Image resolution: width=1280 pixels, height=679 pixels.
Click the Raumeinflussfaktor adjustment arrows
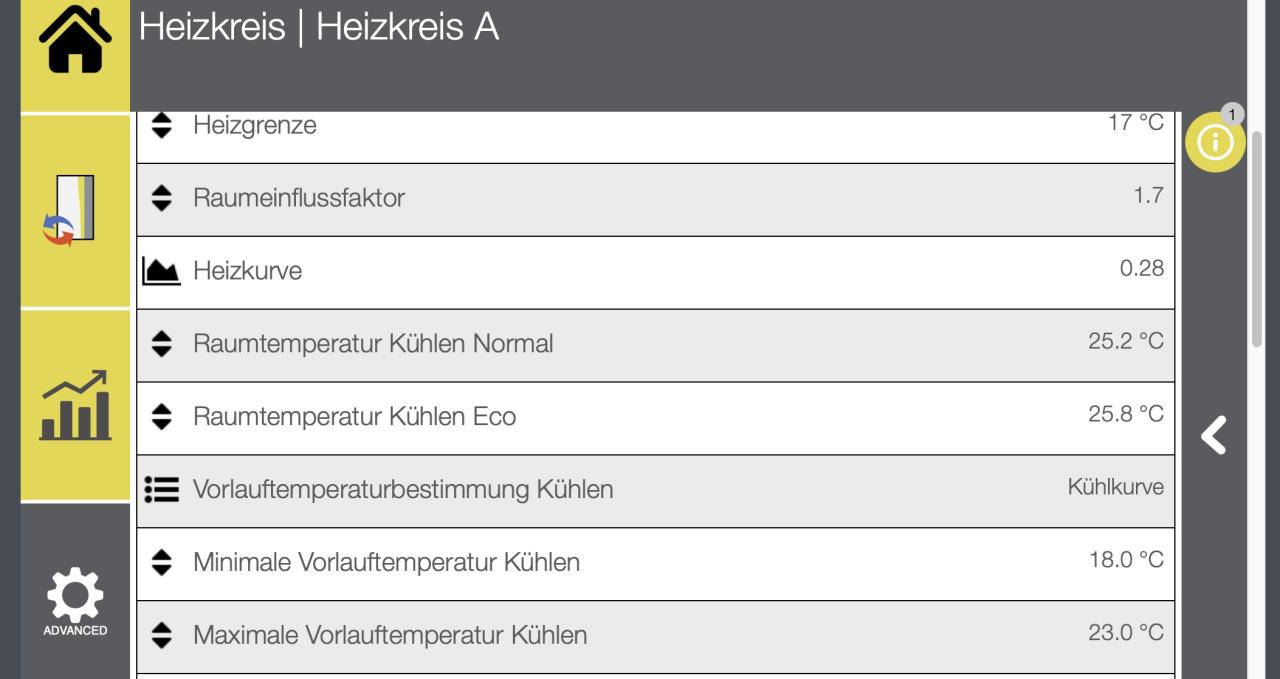pyautogui.click(x=161, y=197)
